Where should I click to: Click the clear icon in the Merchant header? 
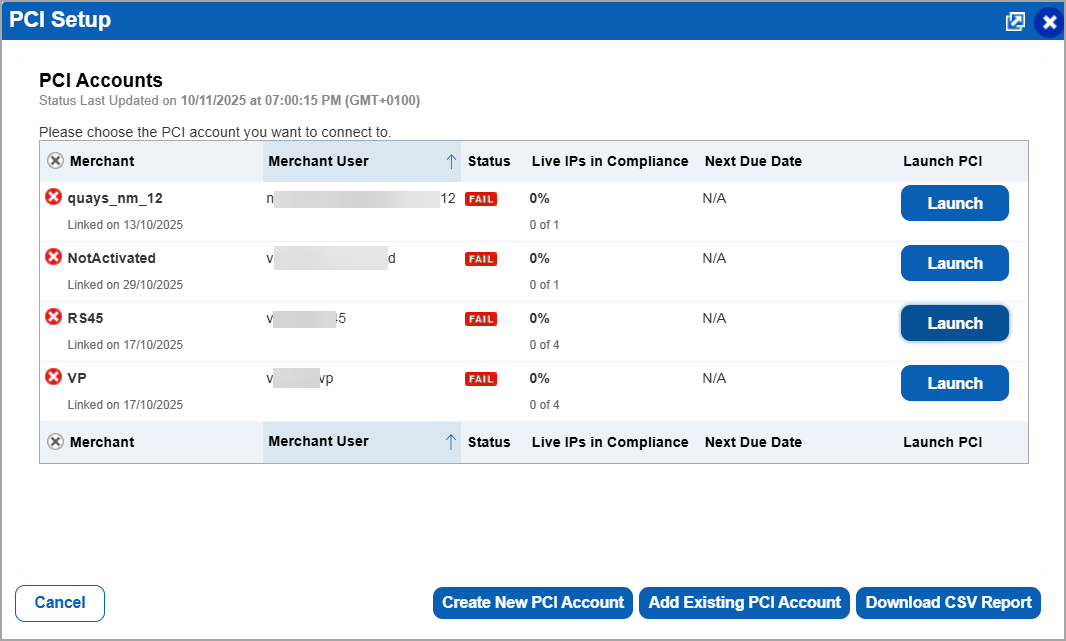coord(56,160)
